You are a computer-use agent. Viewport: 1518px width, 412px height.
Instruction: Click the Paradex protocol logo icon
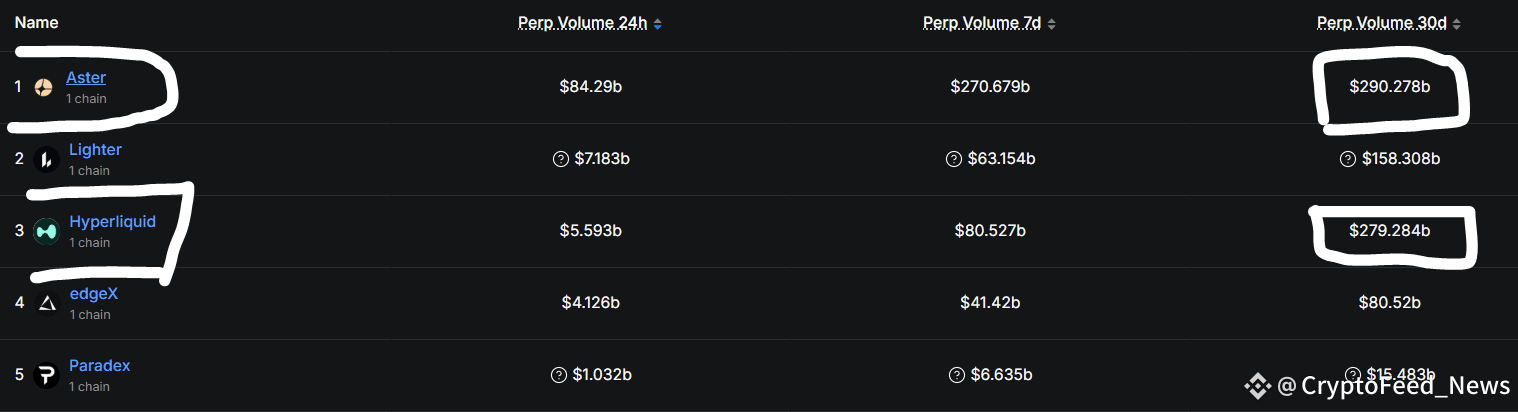tap(46, 375)
